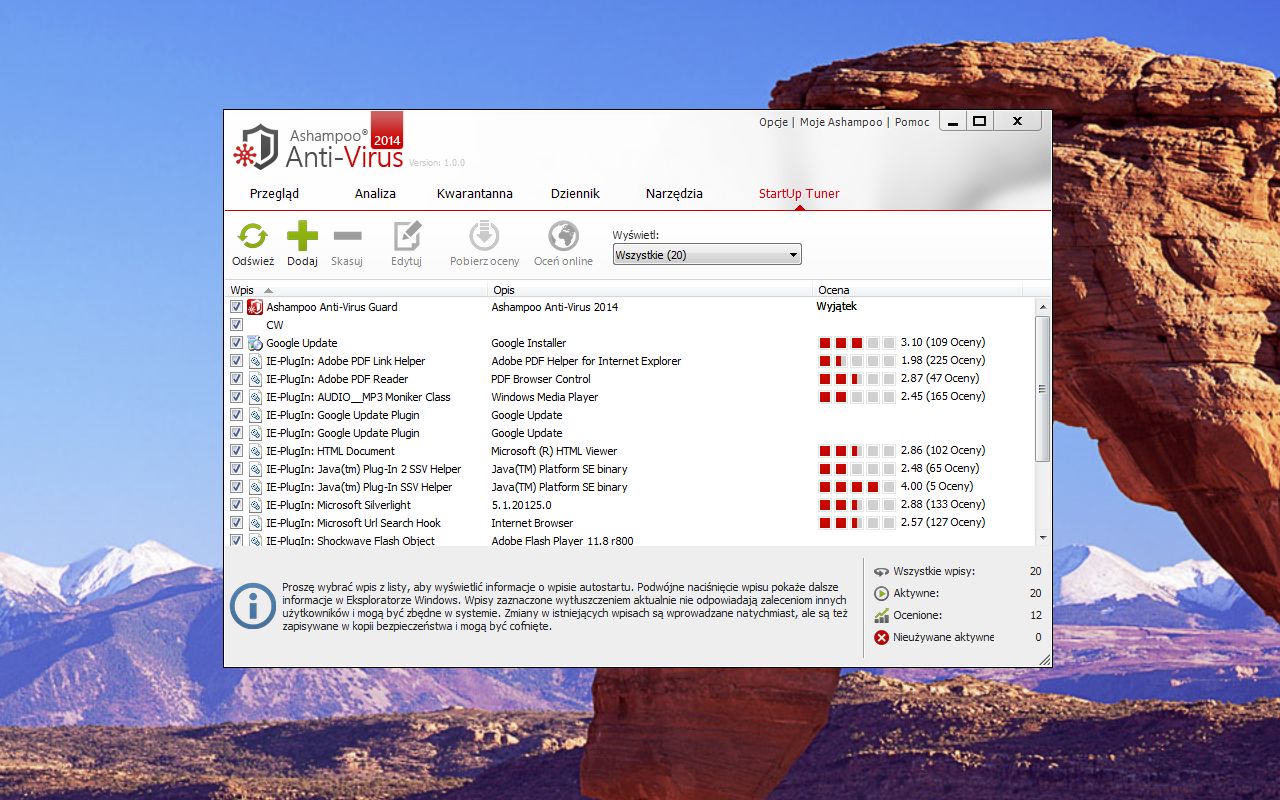The image size is (1280, 800).
Task: Click the Google Update entry icon
Action: coord(255,343)
